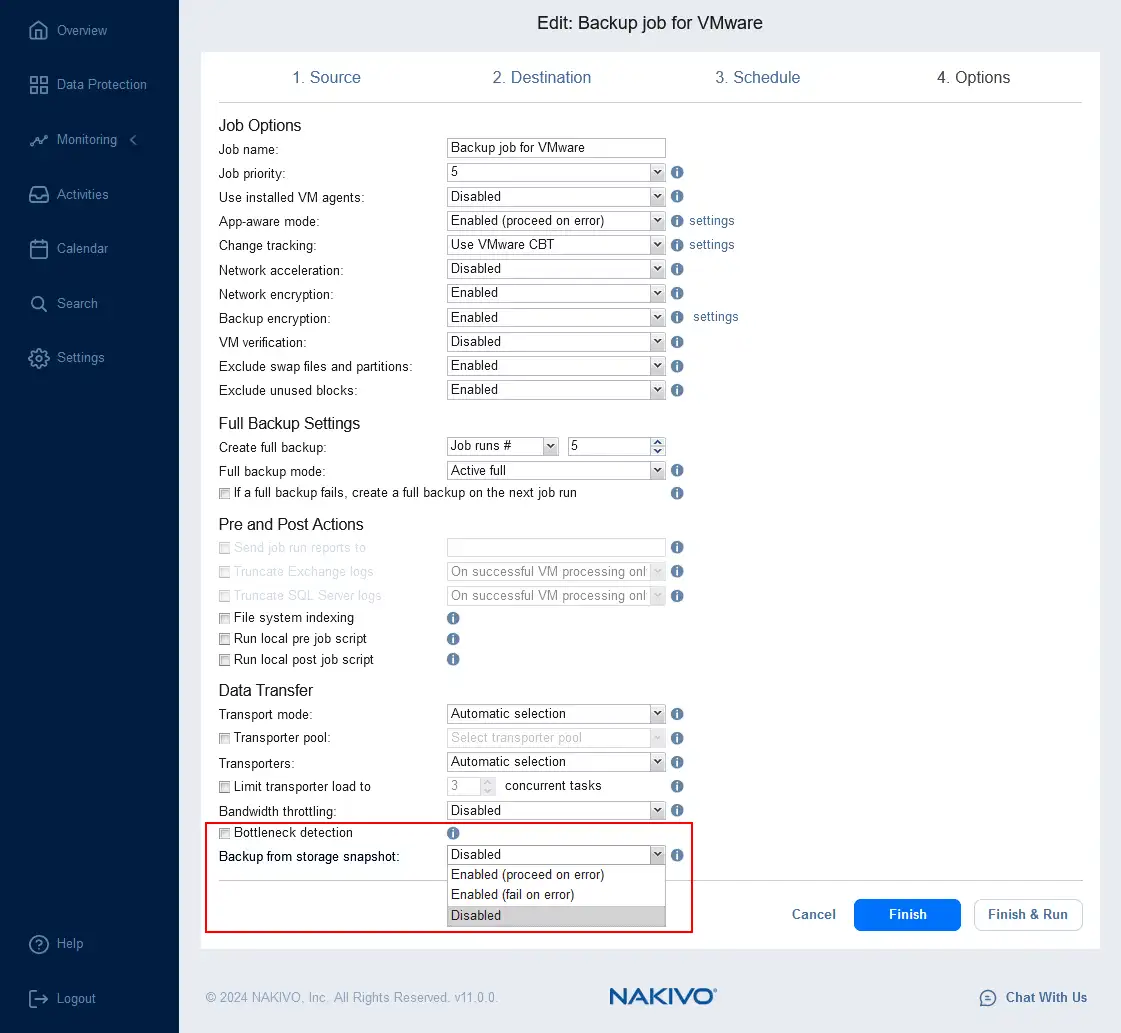
Task: Go to the 3. Schedule step
Action: tap(757, 77)
